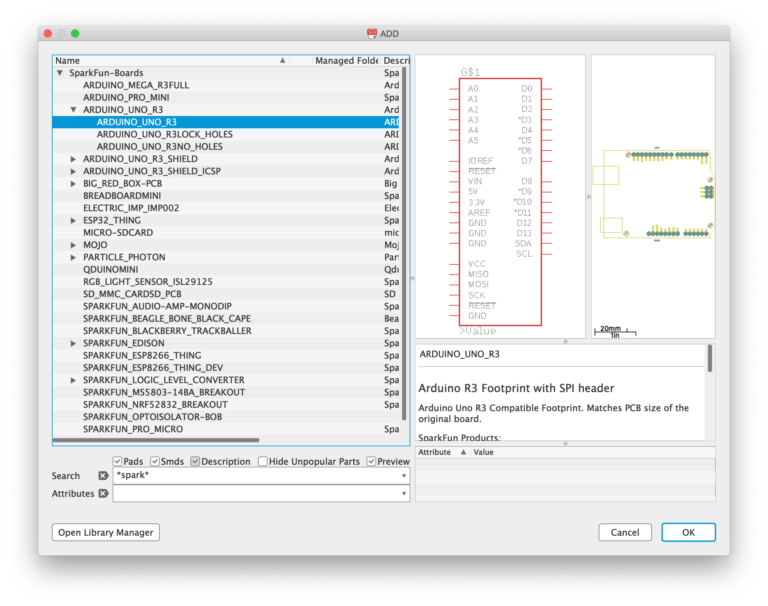
Task: Toggle the Preview checkbox
Action: [372, 461]
